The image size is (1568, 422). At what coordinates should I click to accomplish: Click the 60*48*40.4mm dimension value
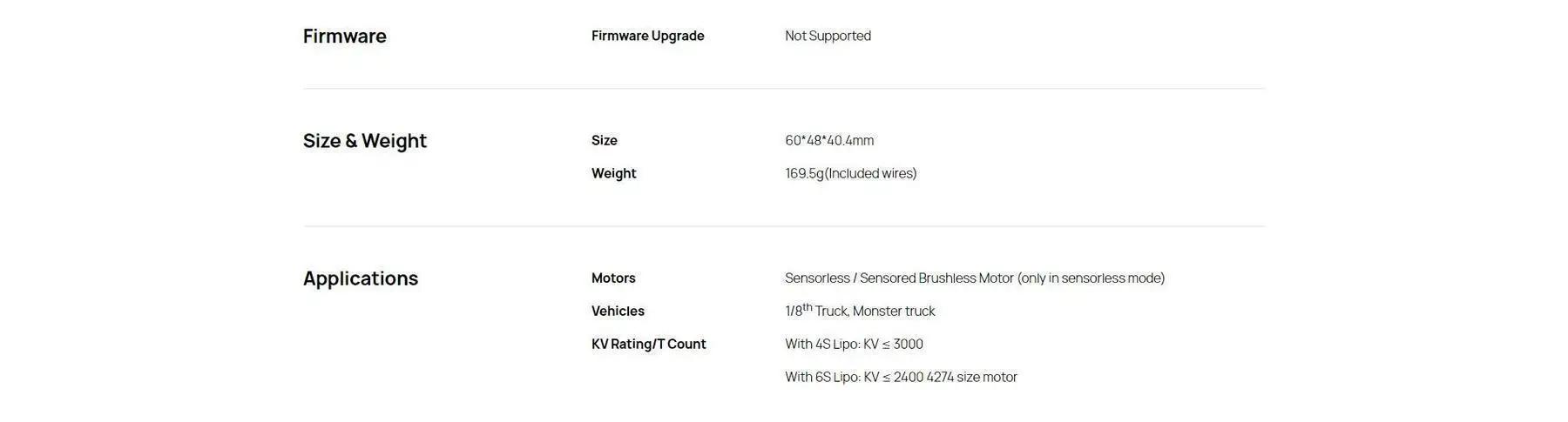coord(828,140)
